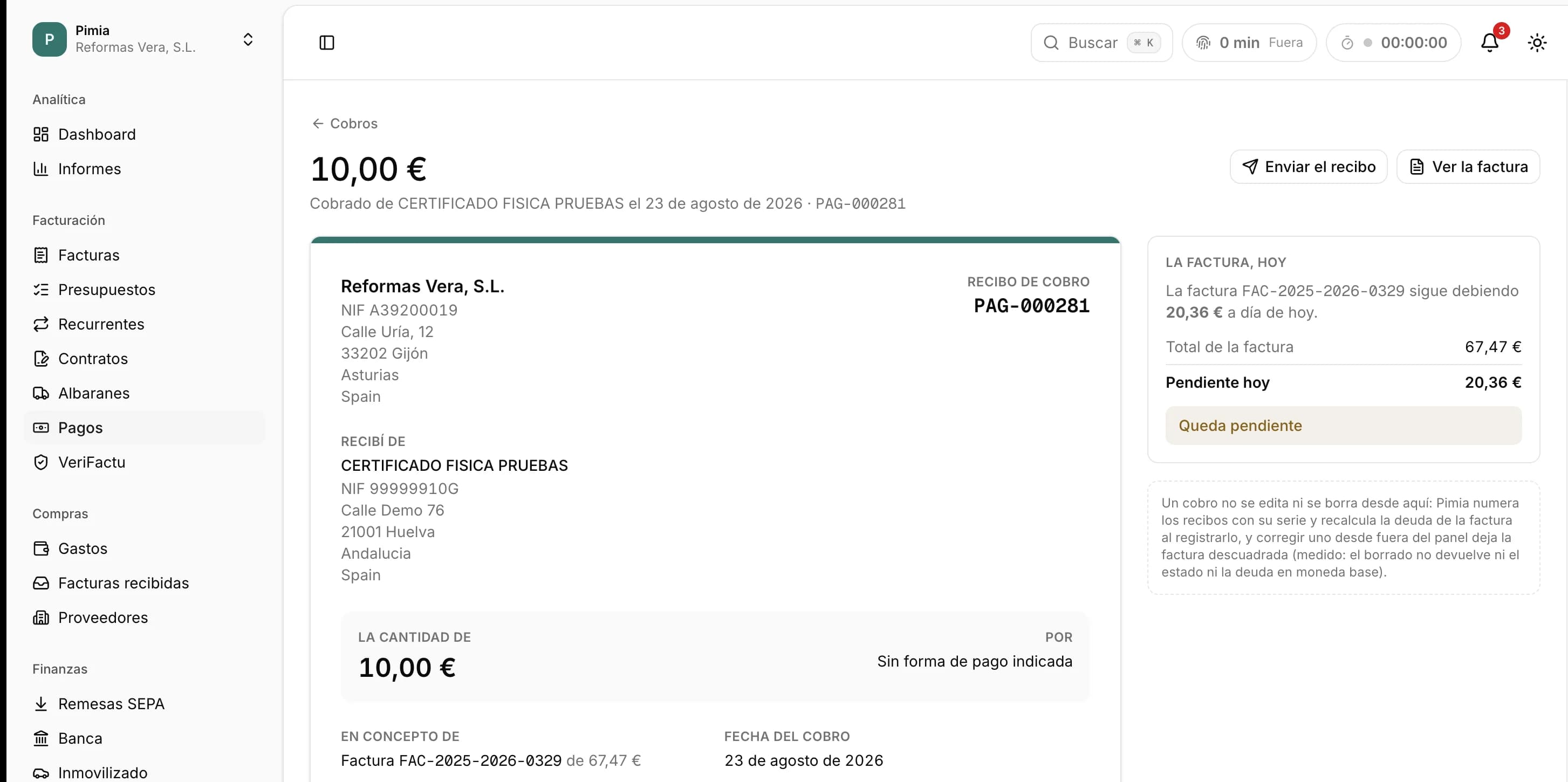Image resolution: width=1568 pixels, height=782 pixels.
Task: Click the stopwatch icon beside the timer
Action: (x=1347, y=43)
